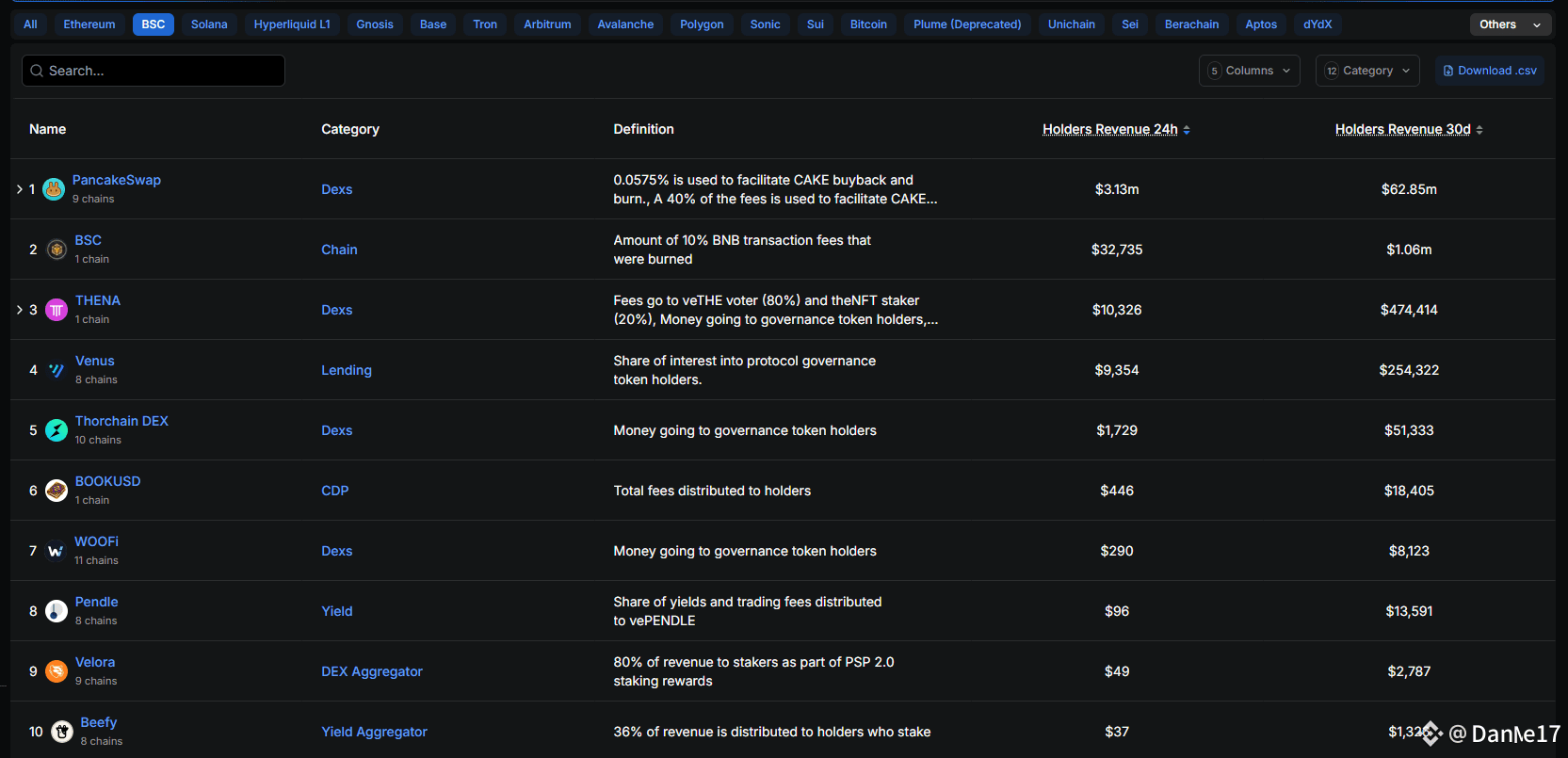This screenshot has height=758, width=1568.
Task: Switch to the Sei tab
Action: tap(1130, 24)
